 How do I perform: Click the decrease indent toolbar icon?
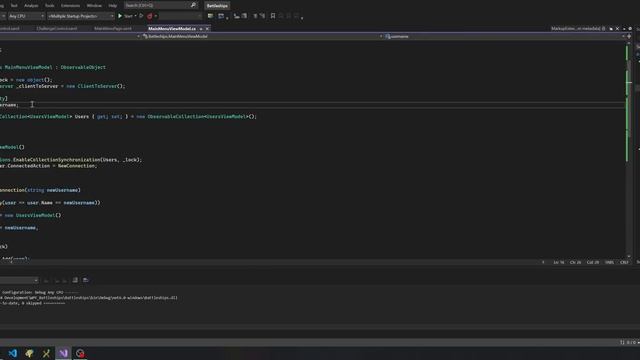(236, 16)
